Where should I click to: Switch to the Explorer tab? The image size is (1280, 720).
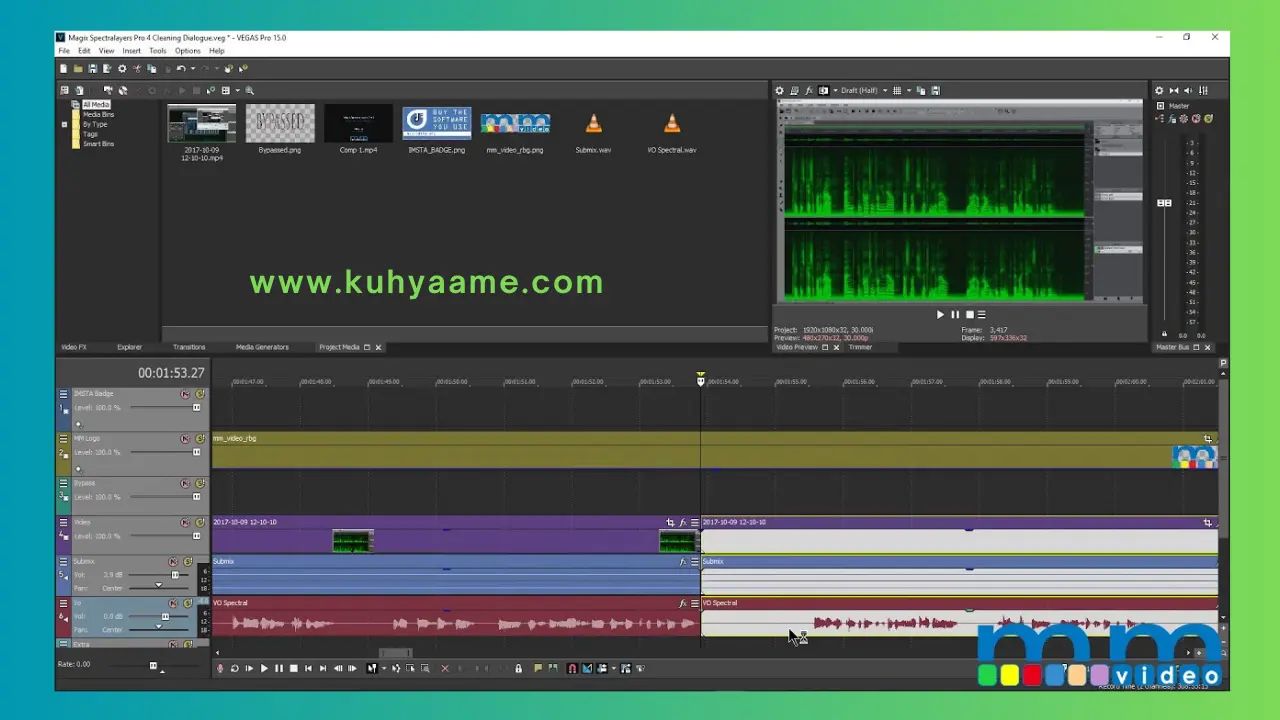[130, 347]
